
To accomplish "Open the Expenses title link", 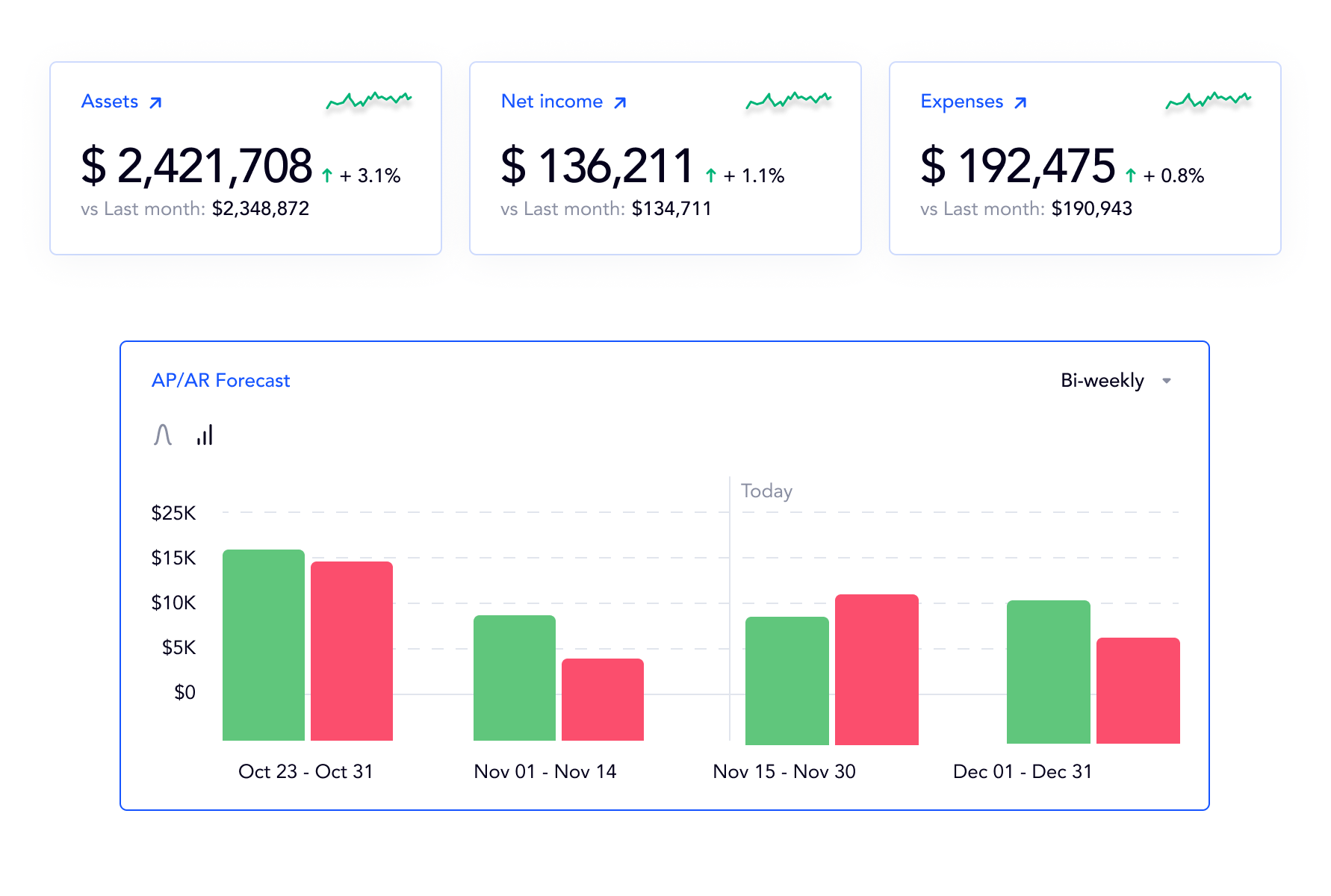I will [x=962, y=102].
